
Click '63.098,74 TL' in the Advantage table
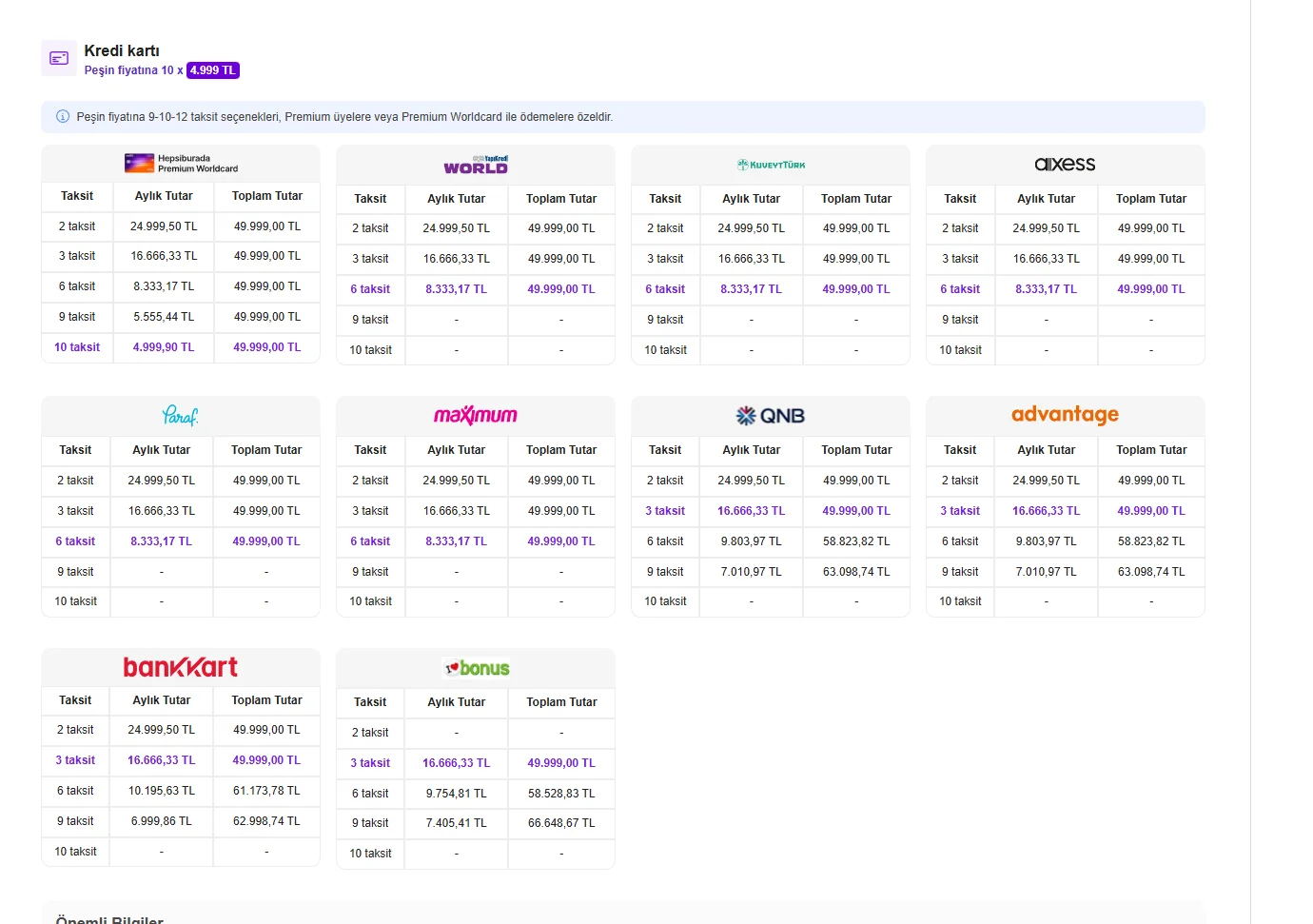click(x=1151, y=572)
